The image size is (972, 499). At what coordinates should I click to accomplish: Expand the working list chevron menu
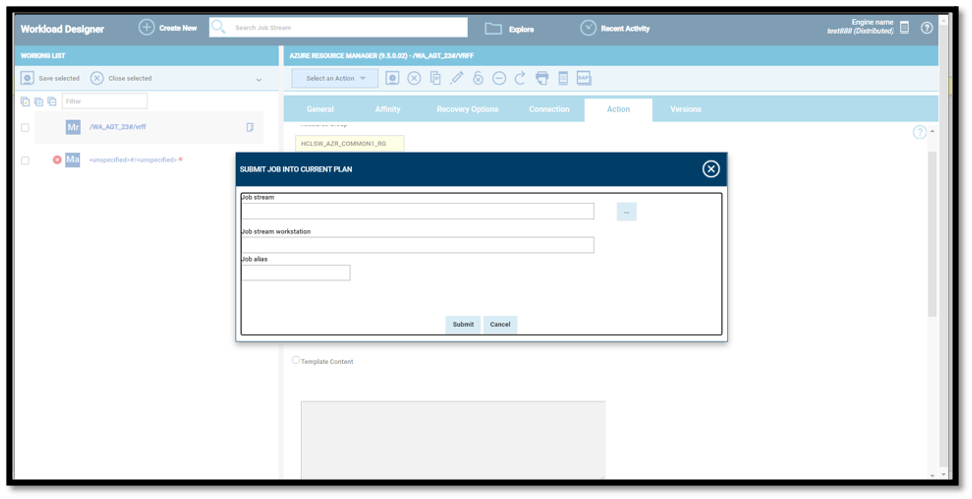pyautogui.click(x=258, y=79)
